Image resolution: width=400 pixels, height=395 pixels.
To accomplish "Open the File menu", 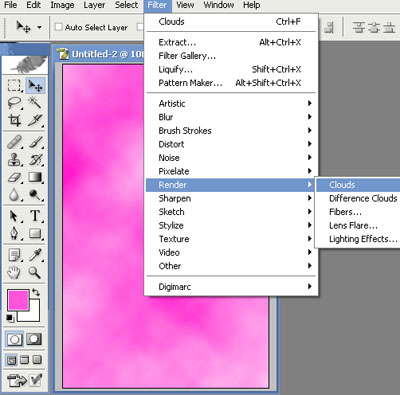I will (10, 5).
